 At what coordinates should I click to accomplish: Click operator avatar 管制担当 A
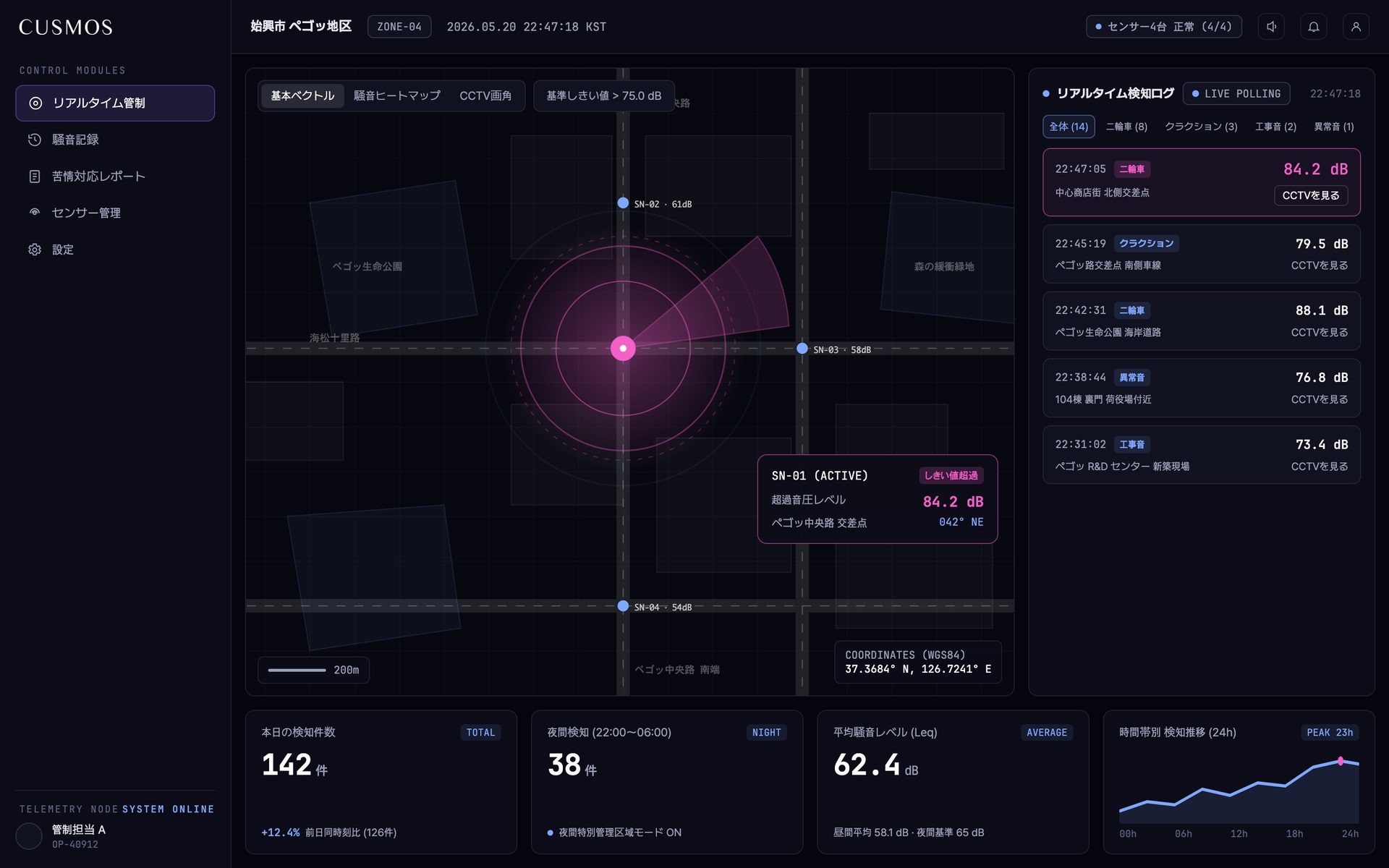(29, 836)
